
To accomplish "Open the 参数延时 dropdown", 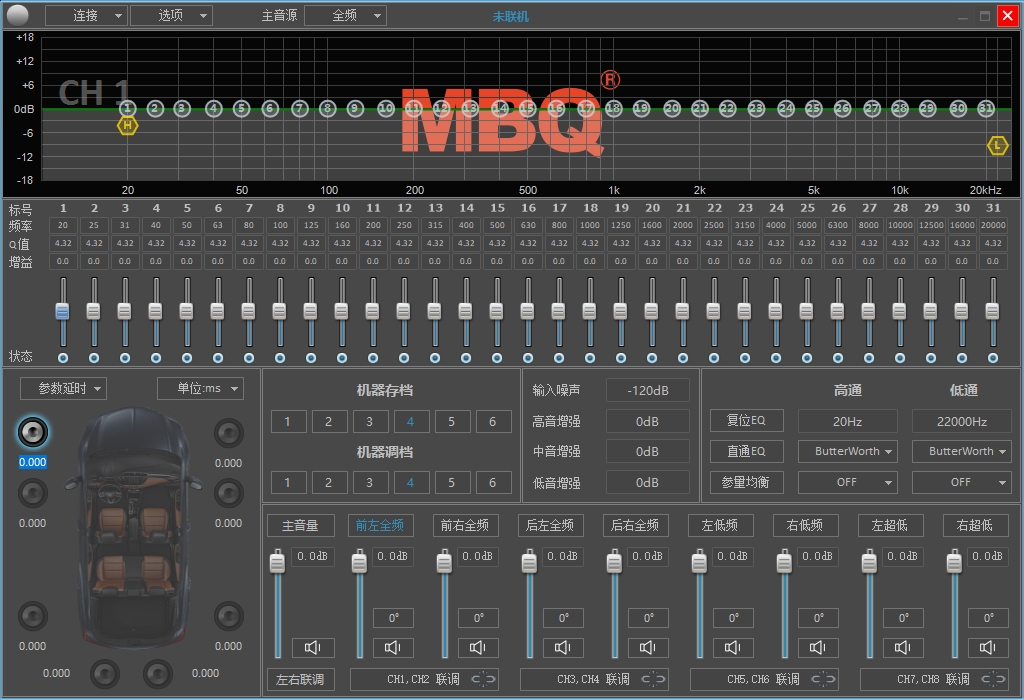I will point(63,389).
